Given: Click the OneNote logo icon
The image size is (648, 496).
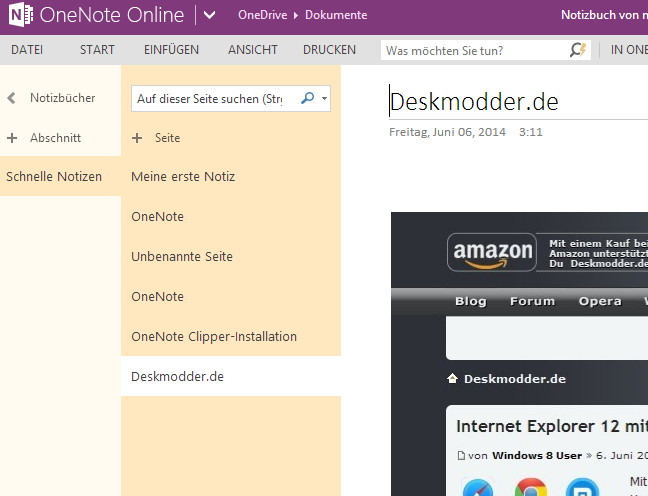Looking at the screenshot, I should coord(21,15).
